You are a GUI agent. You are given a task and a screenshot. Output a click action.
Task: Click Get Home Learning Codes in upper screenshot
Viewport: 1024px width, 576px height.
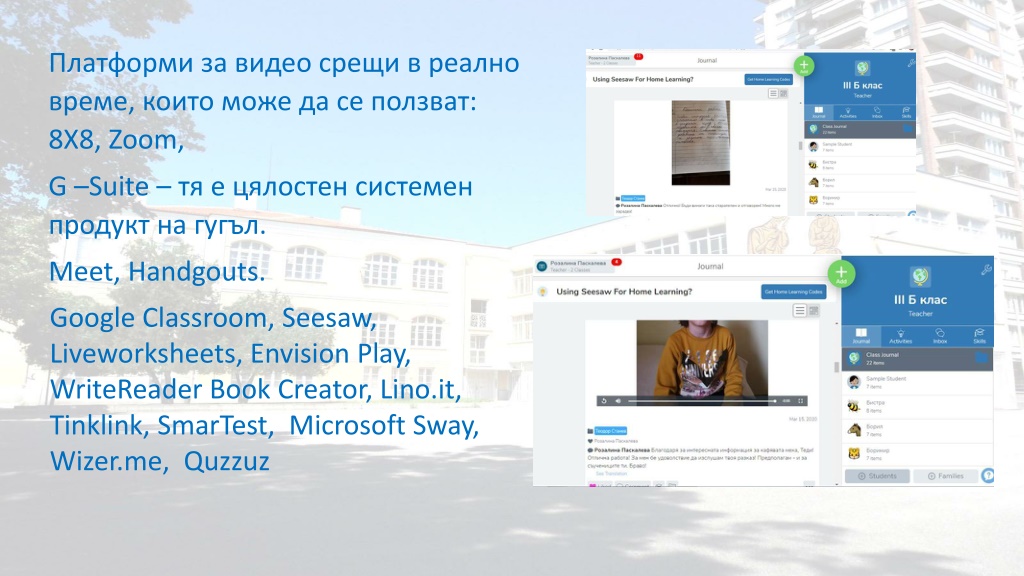pos(769,79)
